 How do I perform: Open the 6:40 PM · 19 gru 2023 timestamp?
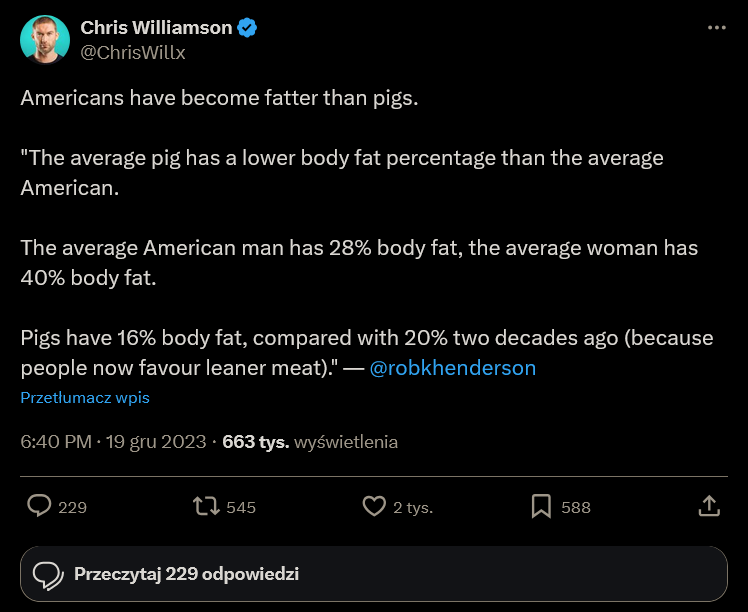[x=113, y=441]
